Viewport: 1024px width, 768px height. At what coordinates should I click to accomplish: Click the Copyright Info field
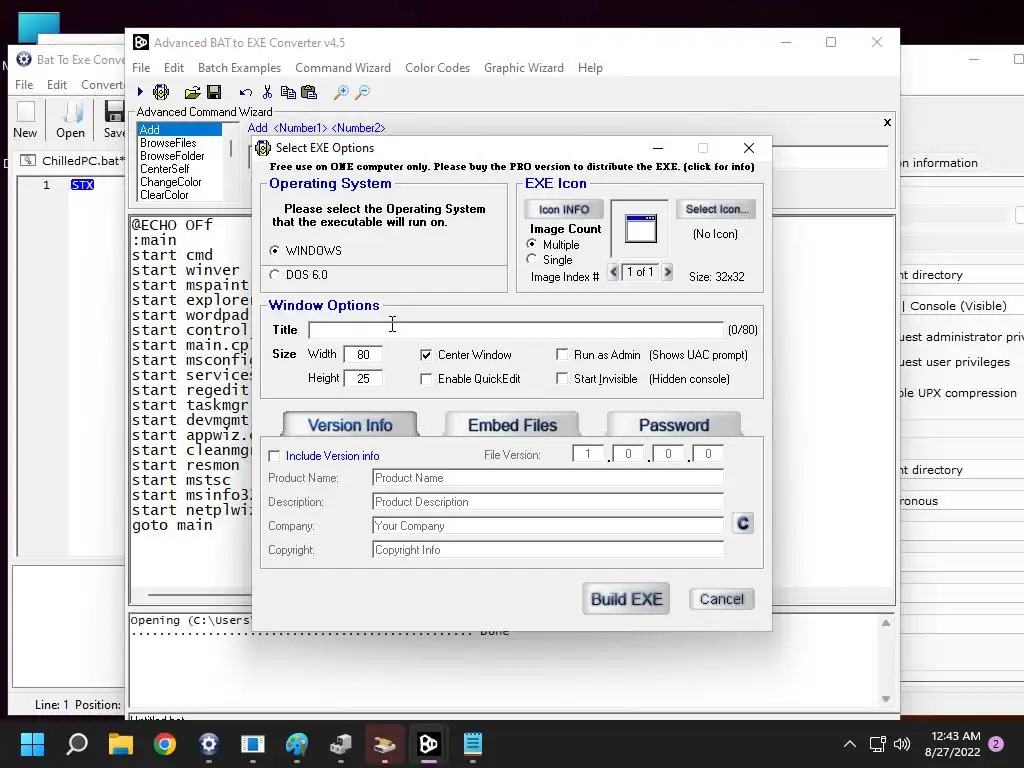point(548,550)
